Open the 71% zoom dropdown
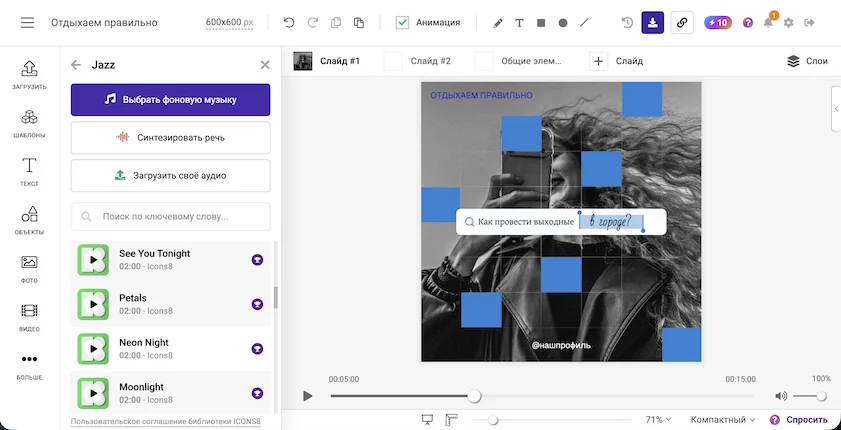The image size is (841, 430). pyautogui.click(x=658, y=420)
